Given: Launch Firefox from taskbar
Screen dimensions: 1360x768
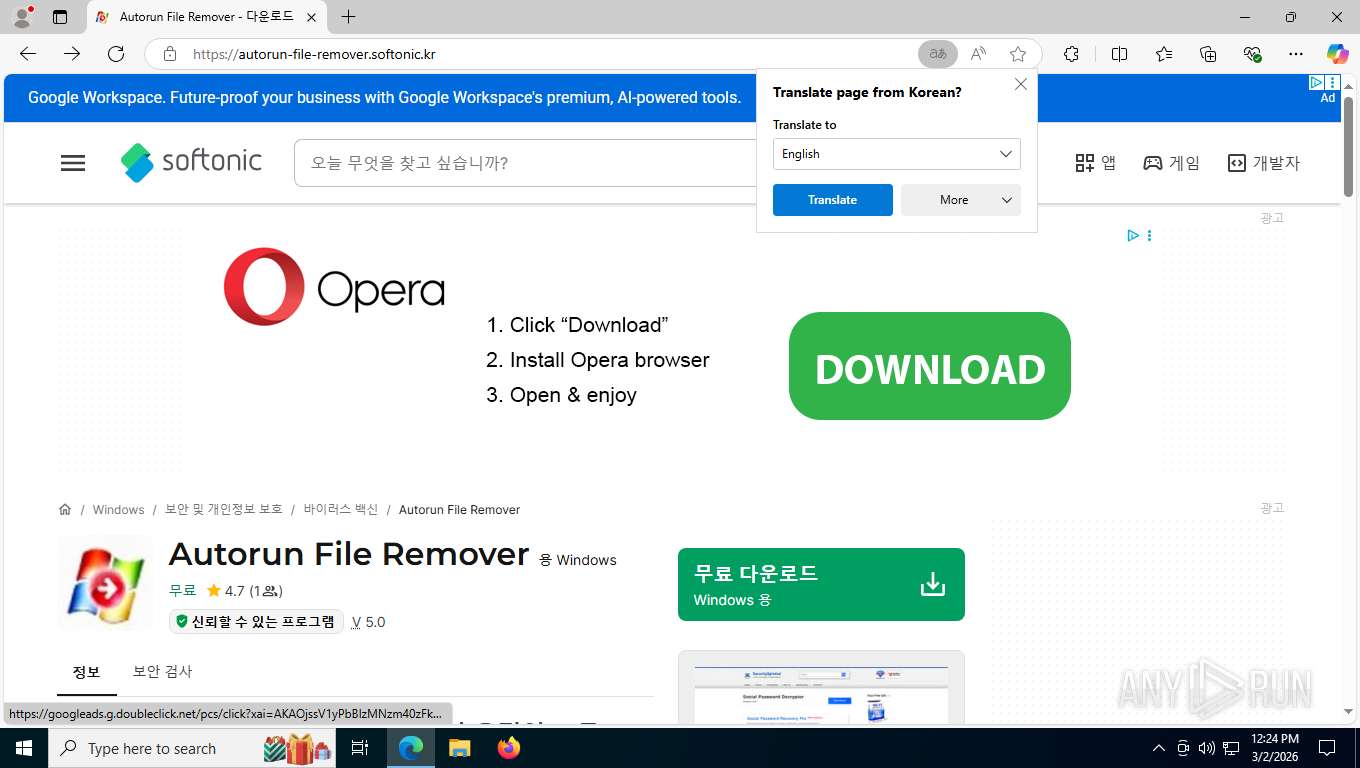Looking at the screenshot, I should [x=509, y=748].
